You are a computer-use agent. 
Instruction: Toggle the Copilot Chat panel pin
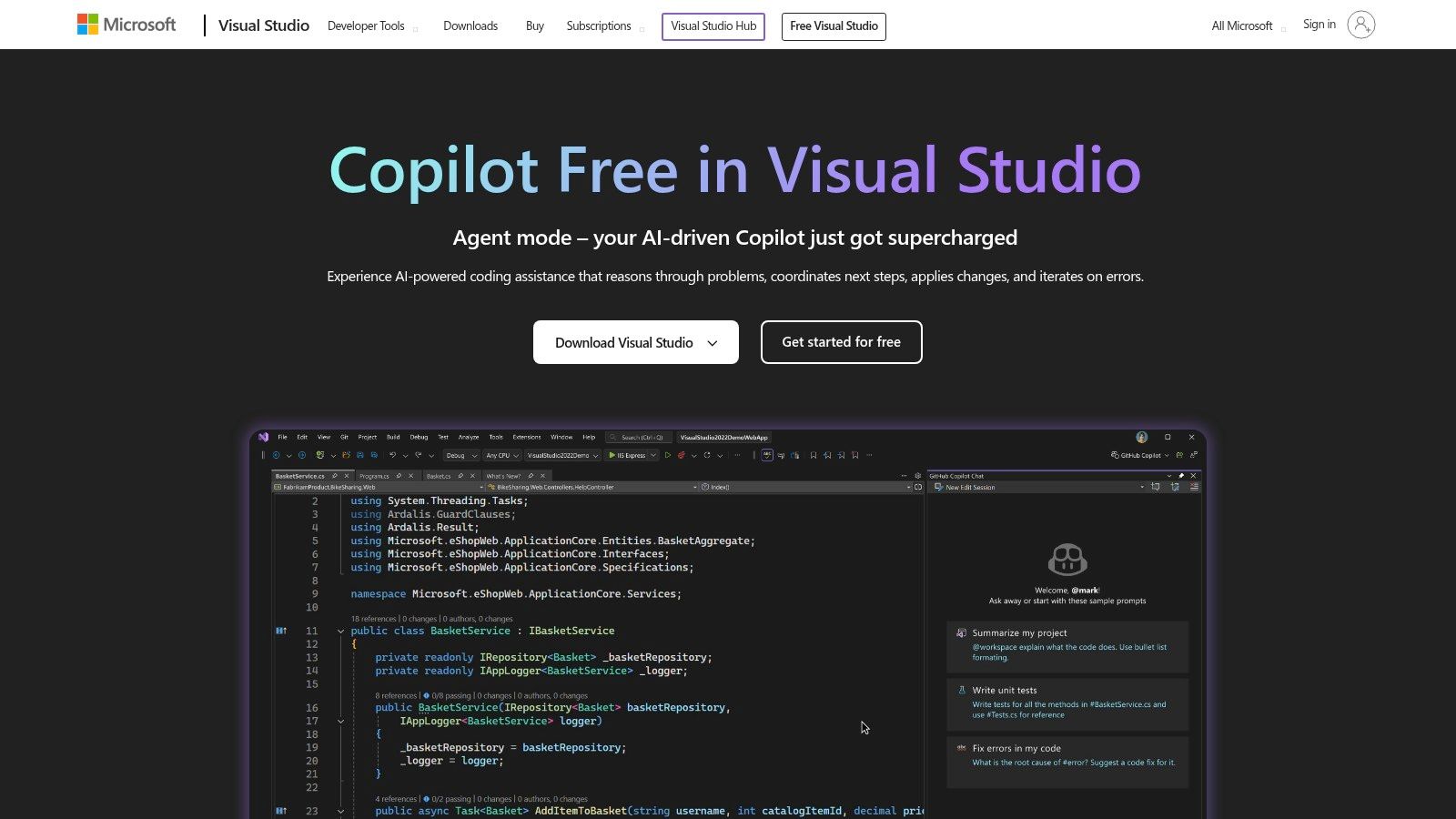coord(1181,476)
